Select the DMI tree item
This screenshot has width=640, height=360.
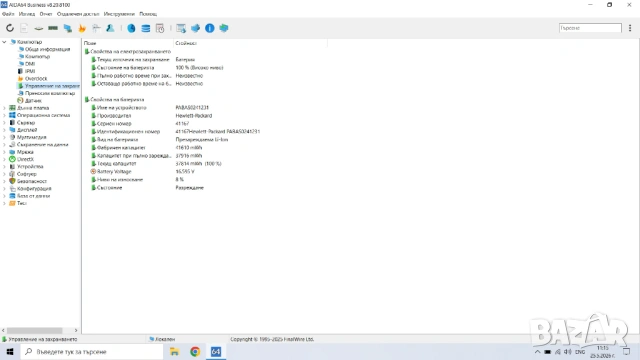click(x=30, y=64)
